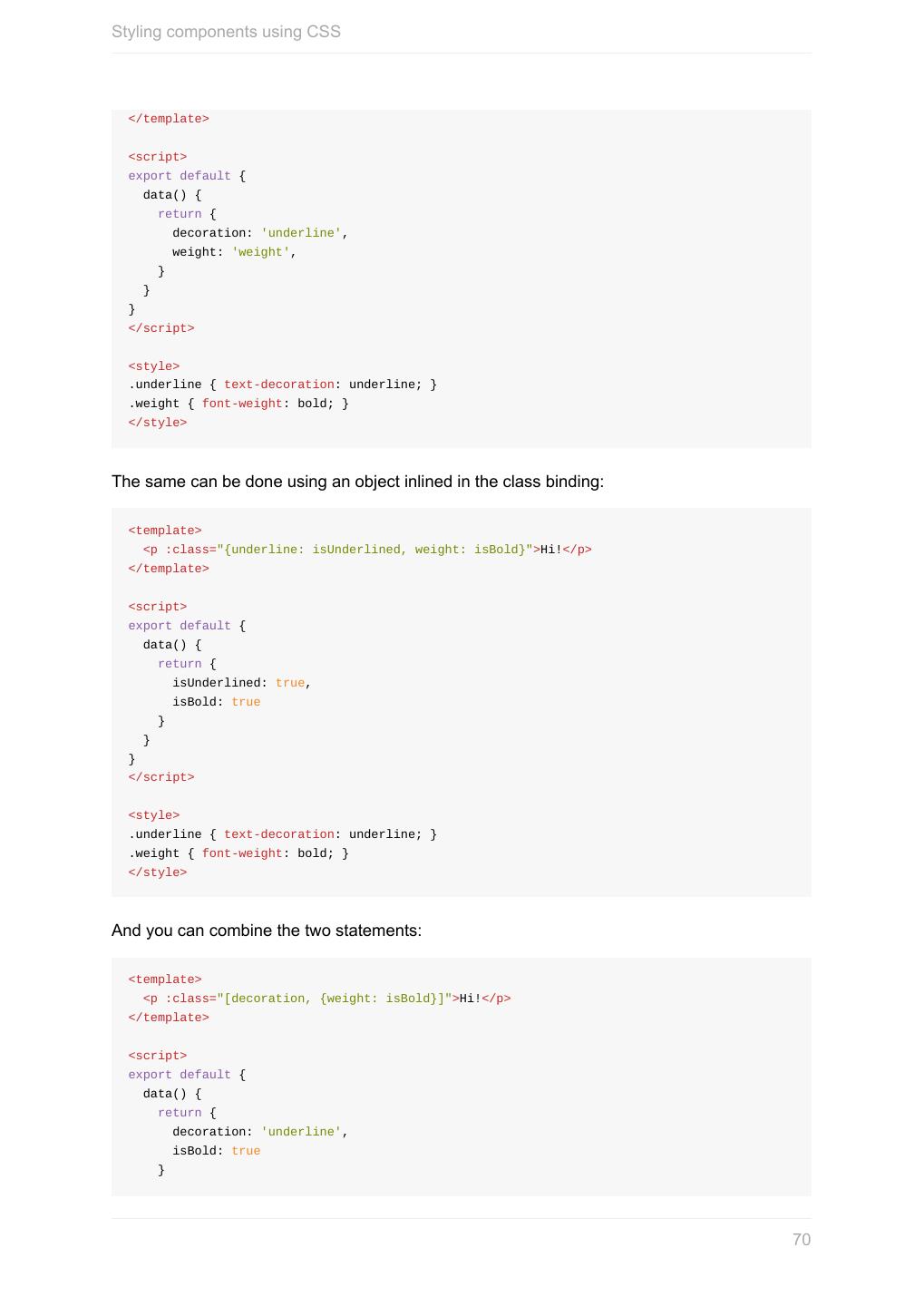Screen dimensions: 924x1306
Task: Click the '<script>' tag in the last code block
Action: click(158, 1056)
